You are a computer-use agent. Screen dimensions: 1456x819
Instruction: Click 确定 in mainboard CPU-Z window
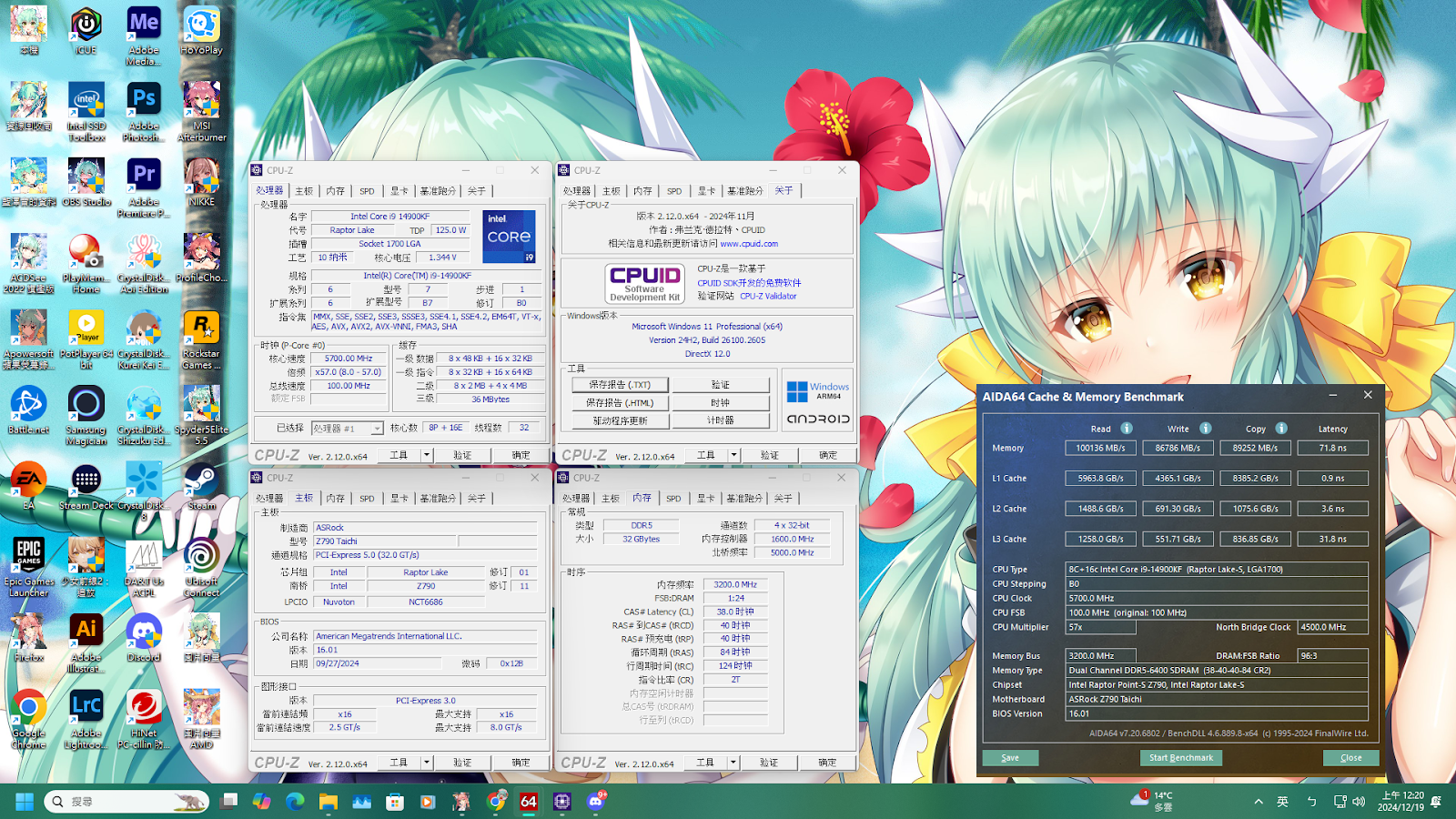tap(521, 763)
